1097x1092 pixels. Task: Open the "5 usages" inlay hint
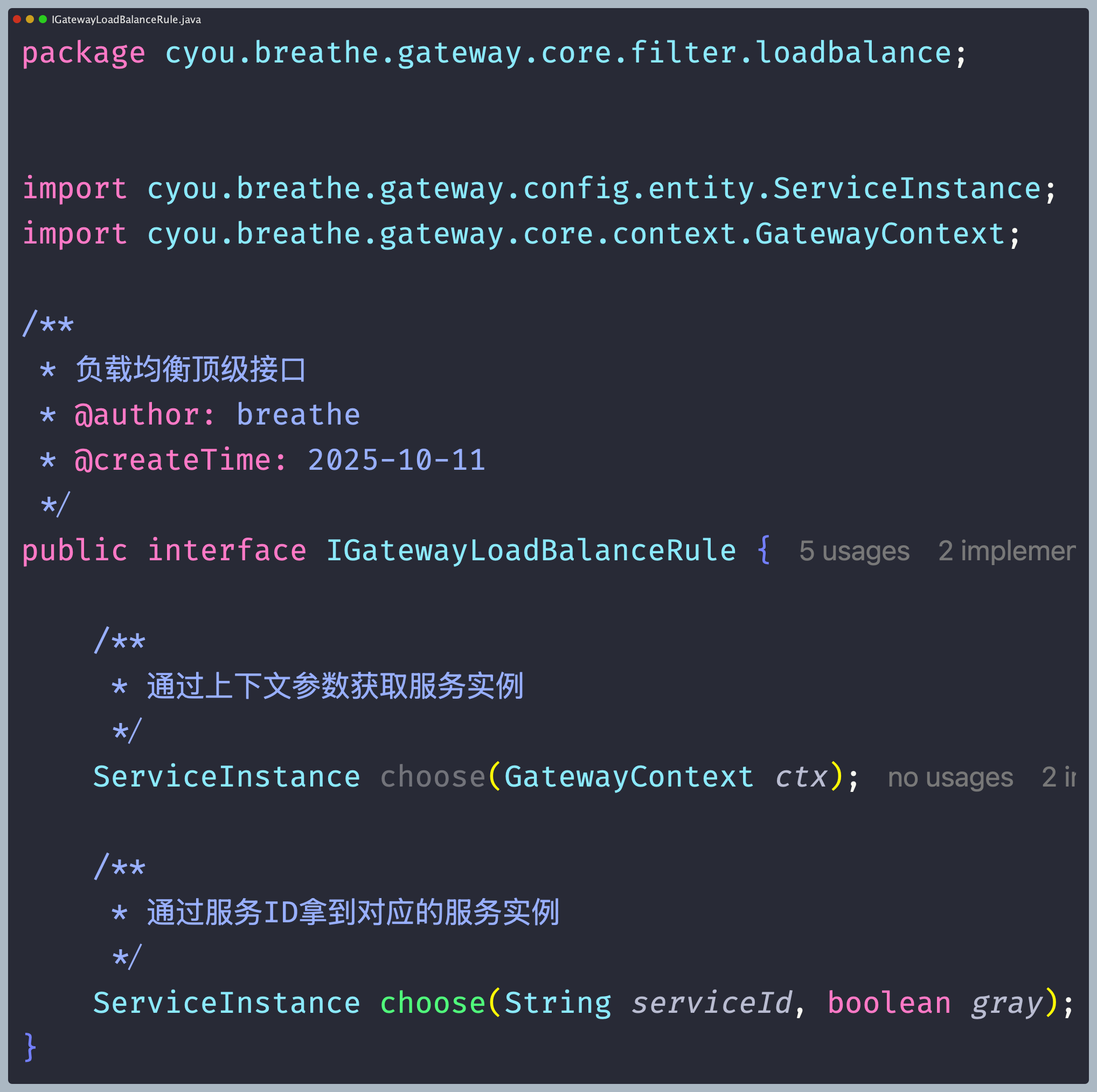pos(854,551)
